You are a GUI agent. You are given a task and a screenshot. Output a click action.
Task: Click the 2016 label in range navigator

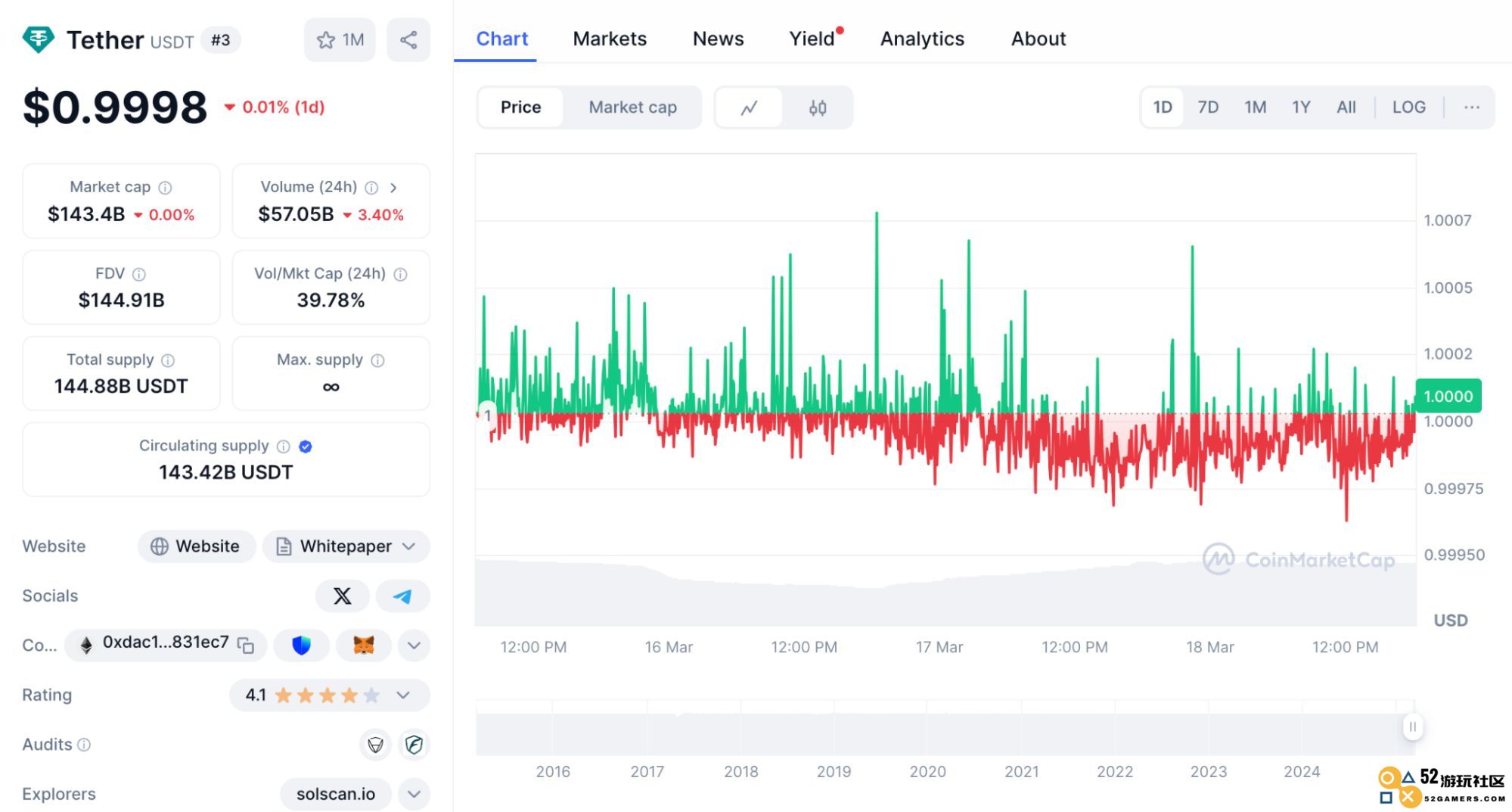(x=552, y=772)
